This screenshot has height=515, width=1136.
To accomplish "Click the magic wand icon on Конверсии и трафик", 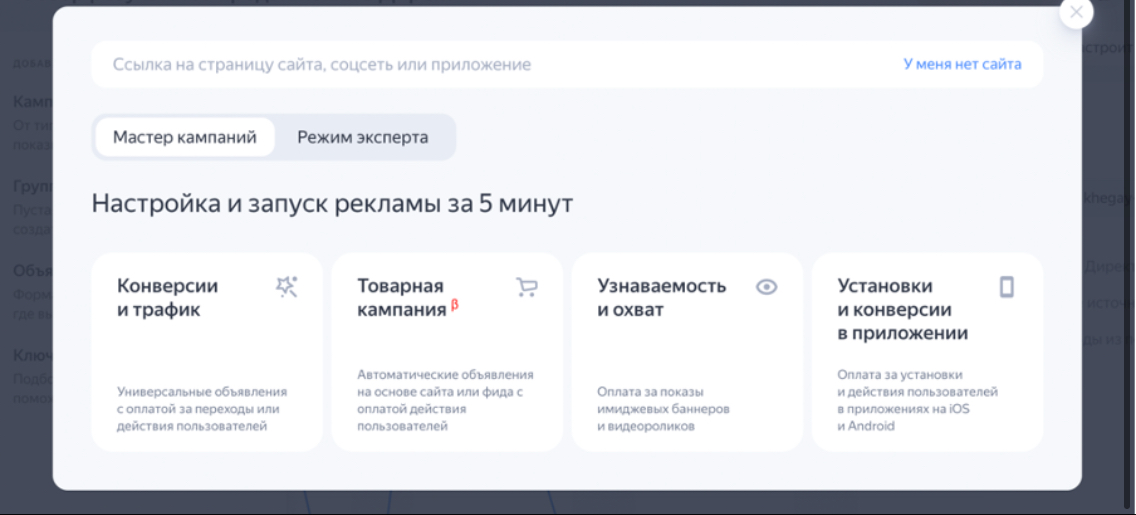I will 286,287.
